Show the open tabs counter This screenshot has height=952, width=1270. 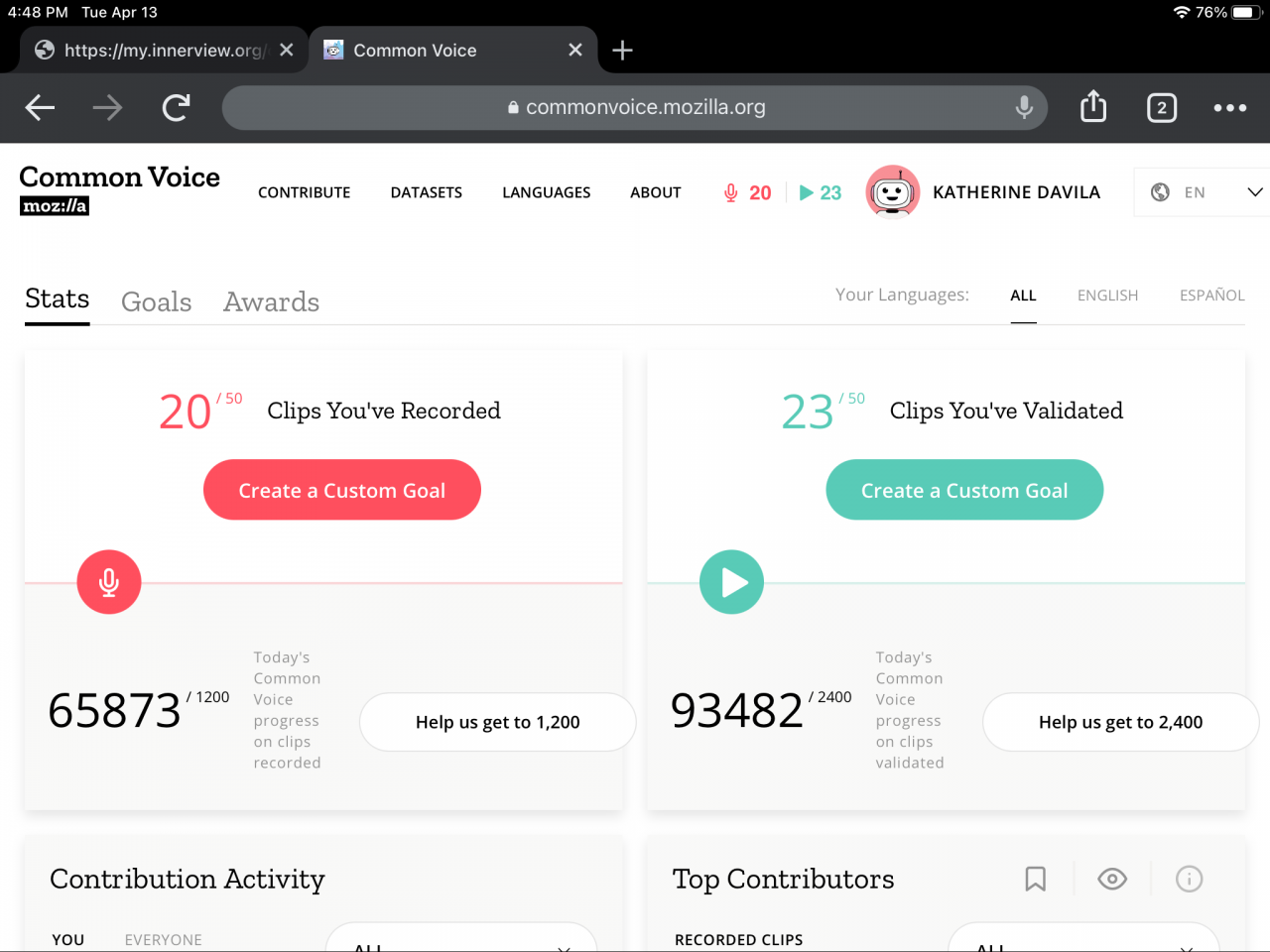(x=1162, y=107)
